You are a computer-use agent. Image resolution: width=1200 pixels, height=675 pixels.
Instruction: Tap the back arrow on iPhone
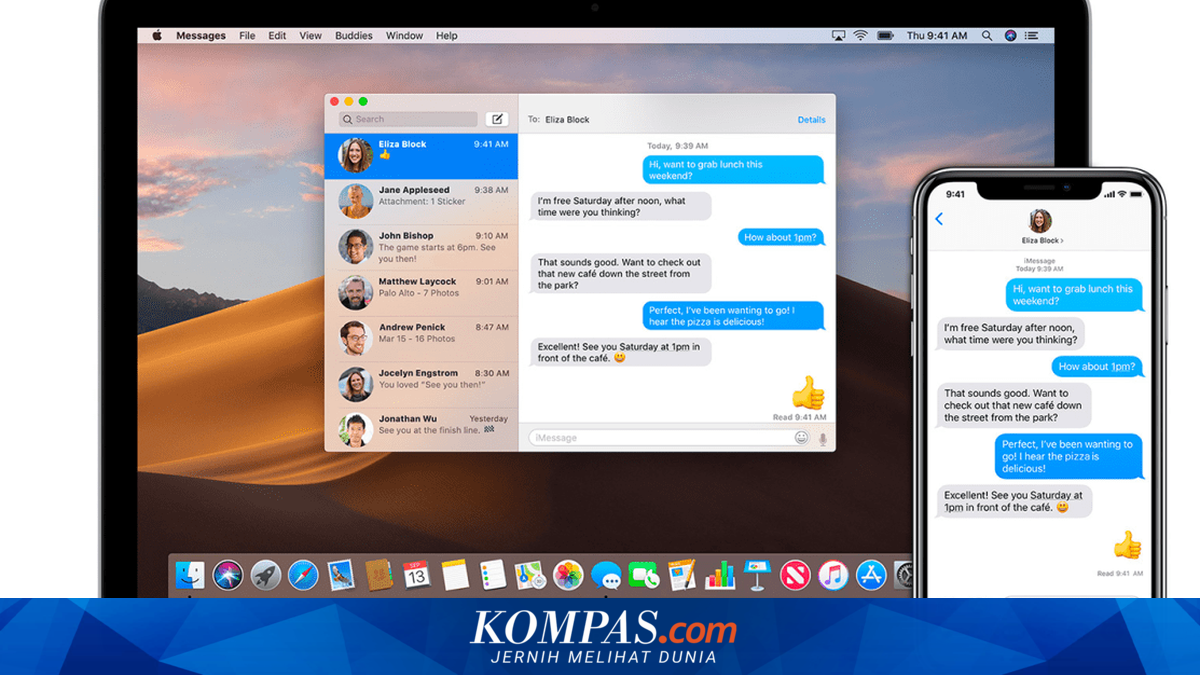(x=939, y=219)
